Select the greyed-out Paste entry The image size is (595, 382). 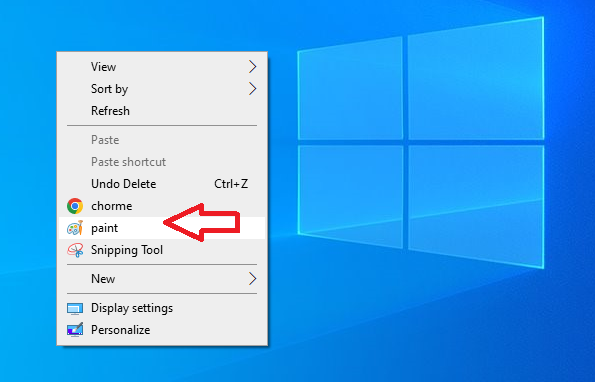(x=162, y=140)
